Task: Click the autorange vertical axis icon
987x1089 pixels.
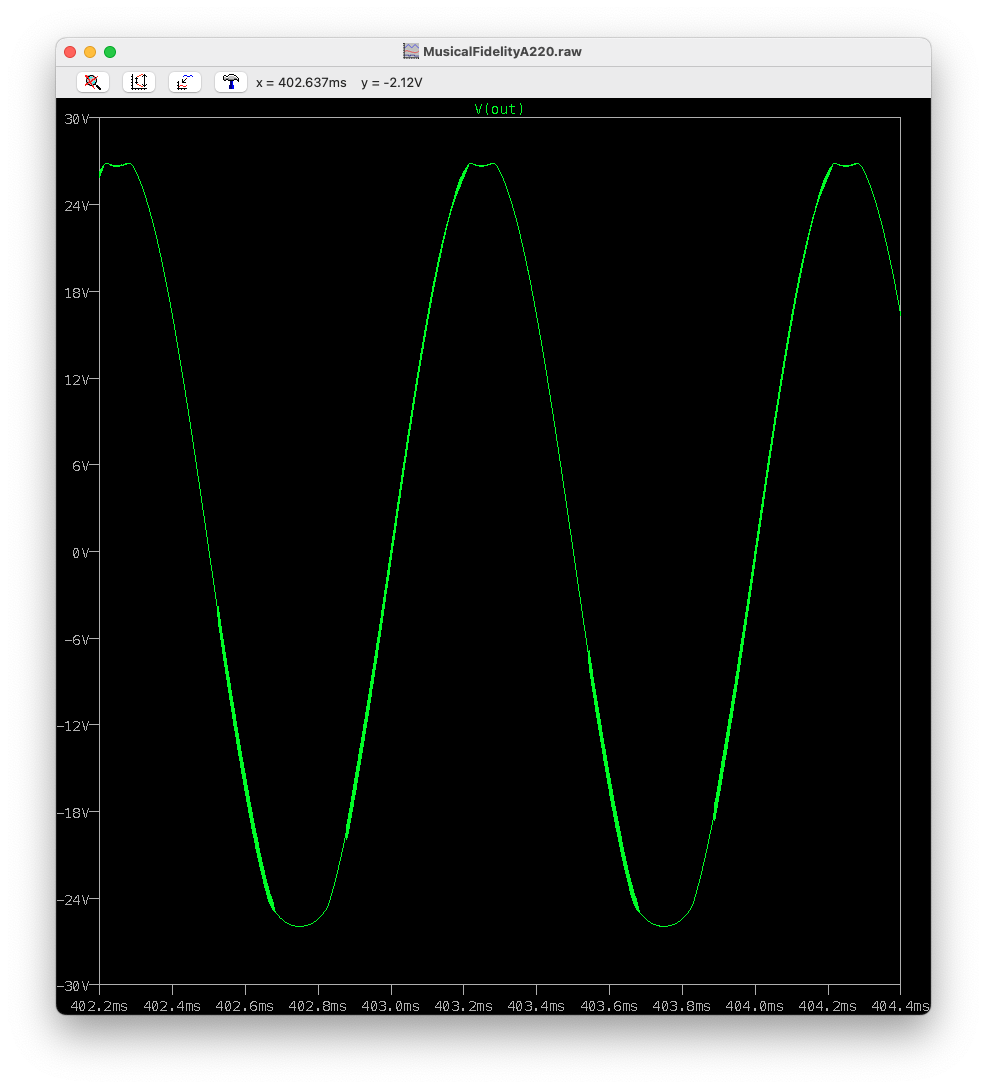Action: pyautogui.click(x=139, y=82)
